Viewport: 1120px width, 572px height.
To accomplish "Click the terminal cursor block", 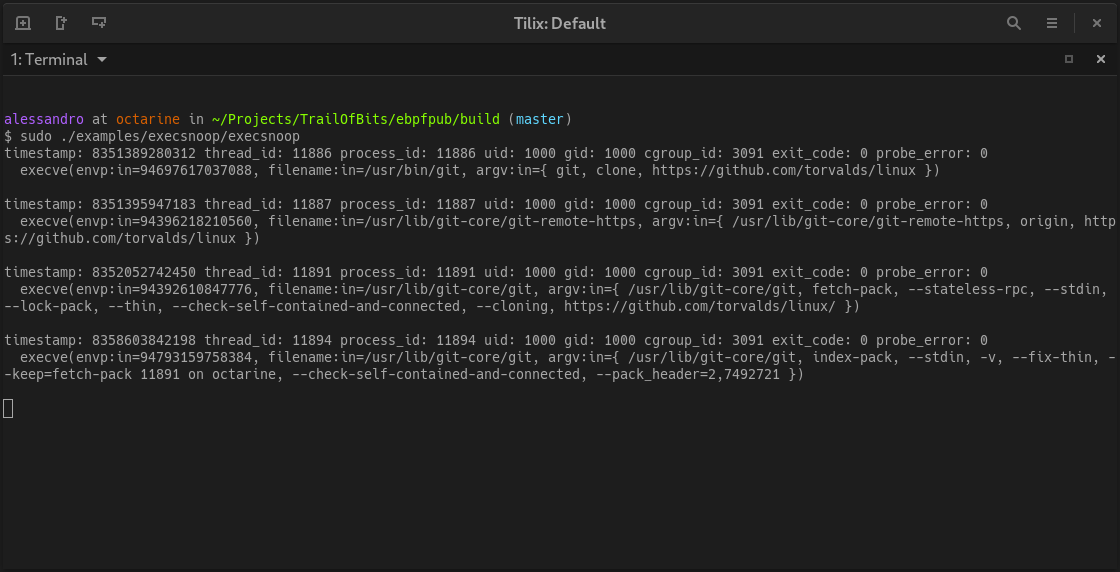I will click(x=8, y=408).
